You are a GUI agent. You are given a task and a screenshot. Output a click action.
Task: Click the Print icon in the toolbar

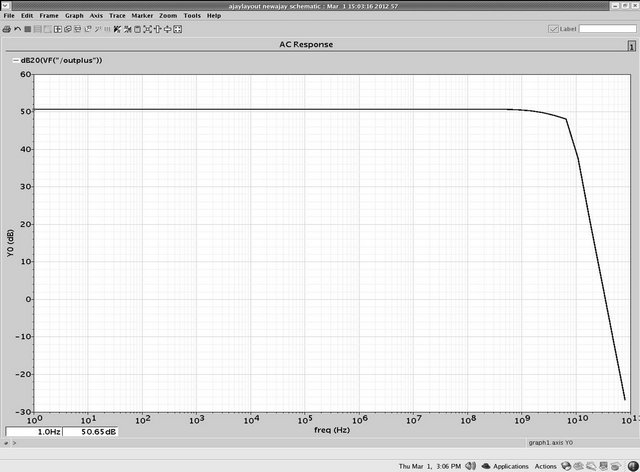pyautogui.click(x=7, y=29)
